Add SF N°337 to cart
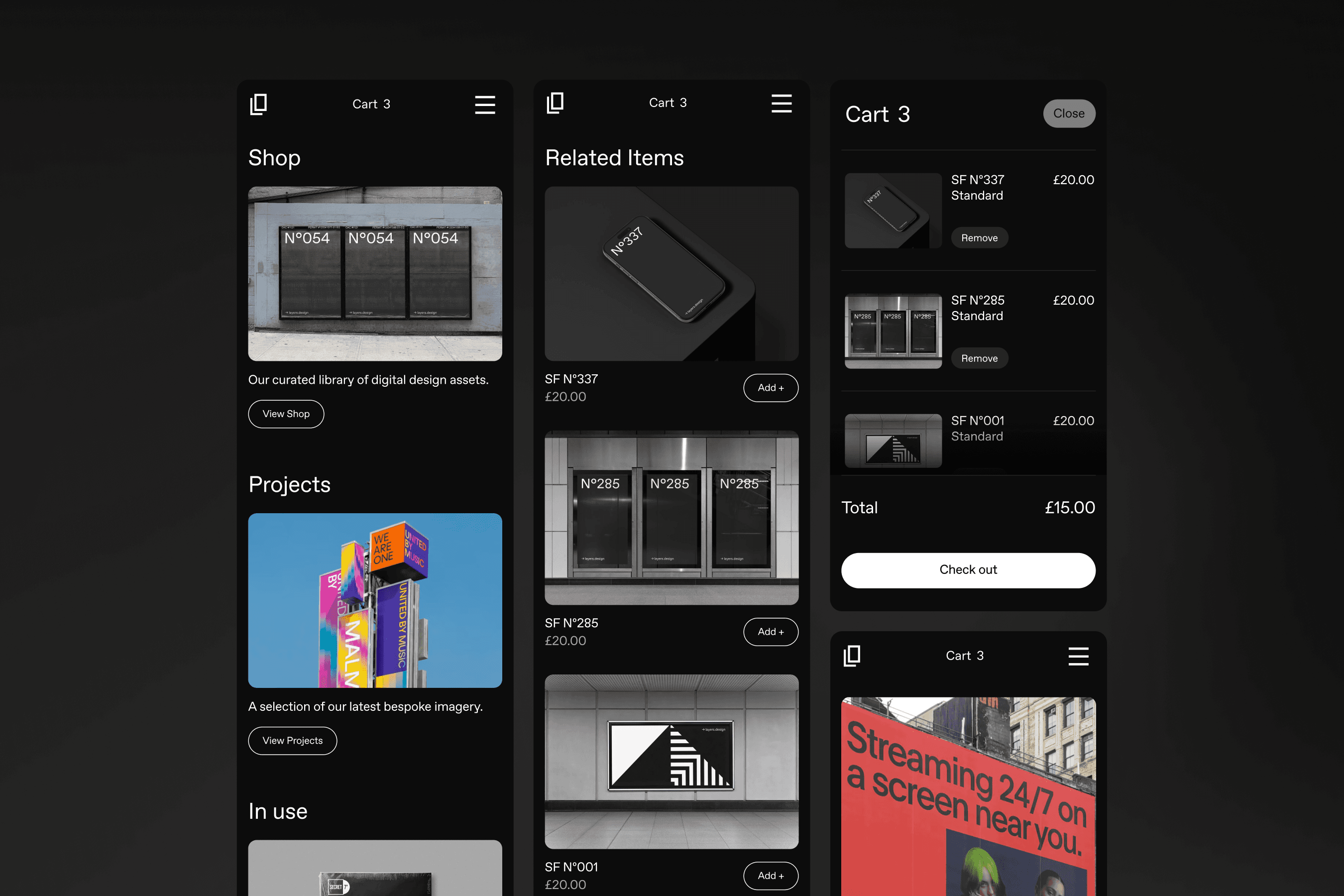Screen dimensions: 1344x896 click(x=770, y=388)
